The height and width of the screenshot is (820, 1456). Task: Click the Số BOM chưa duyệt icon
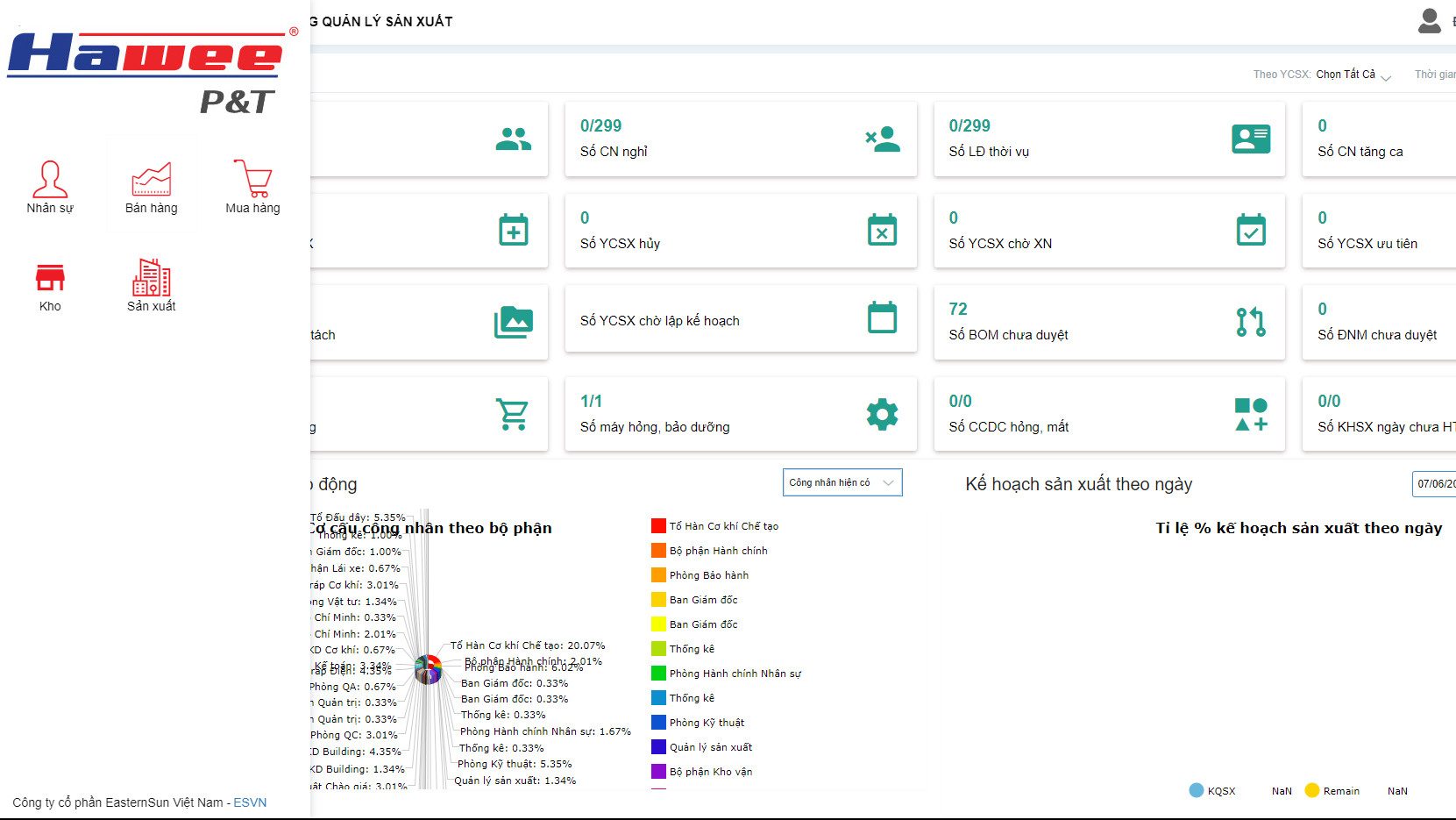click(x=1250, y=322)
